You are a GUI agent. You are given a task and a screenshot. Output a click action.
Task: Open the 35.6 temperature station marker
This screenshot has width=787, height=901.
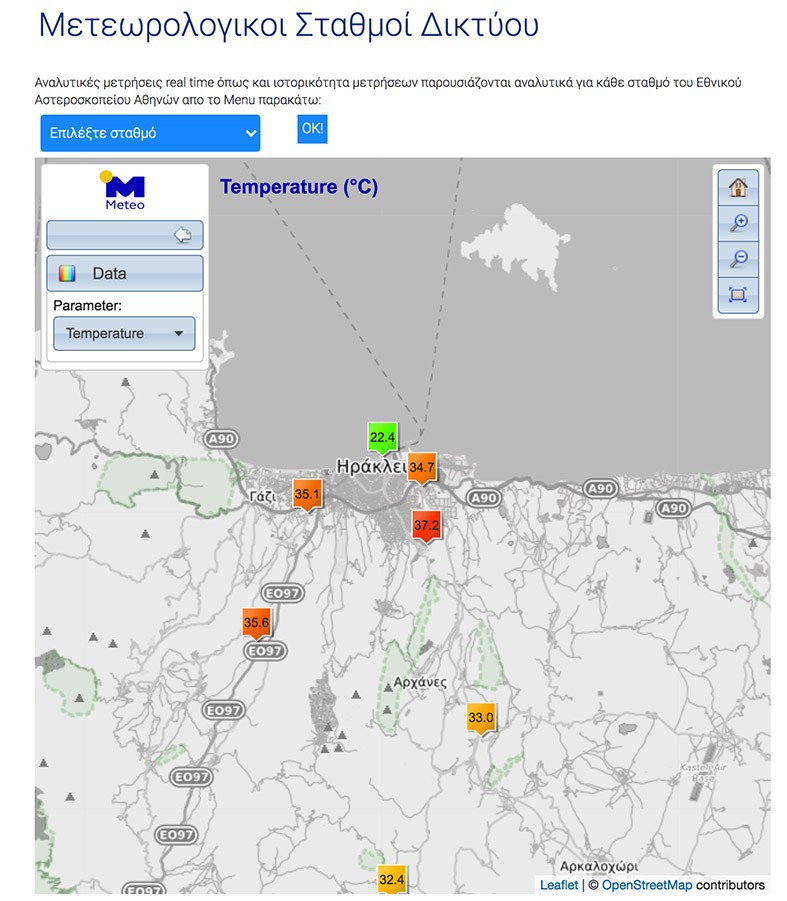click(x=256, y=623)
